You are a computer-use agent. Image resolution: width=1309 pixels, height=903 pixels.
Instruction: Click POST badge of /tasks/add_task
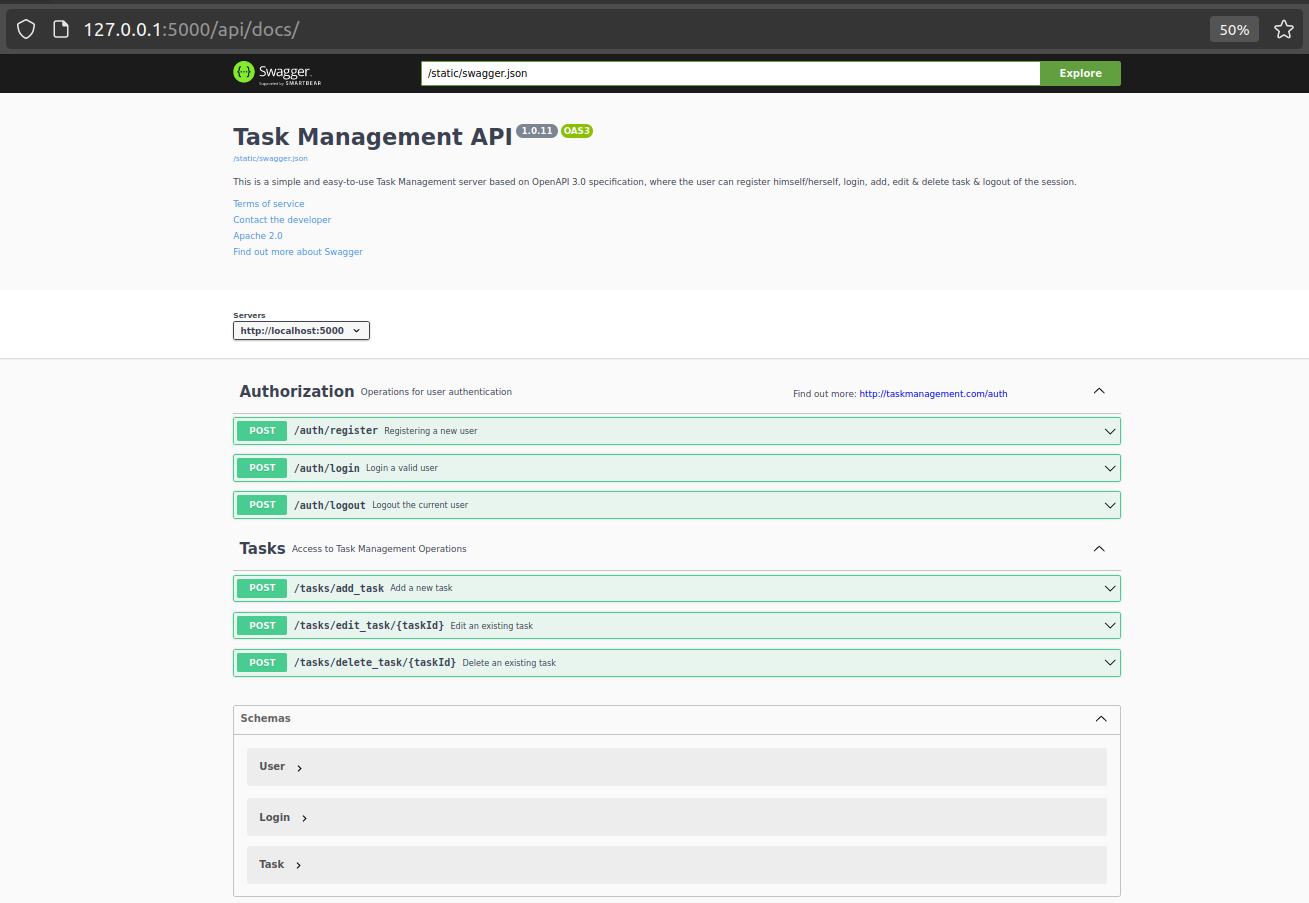262,588
